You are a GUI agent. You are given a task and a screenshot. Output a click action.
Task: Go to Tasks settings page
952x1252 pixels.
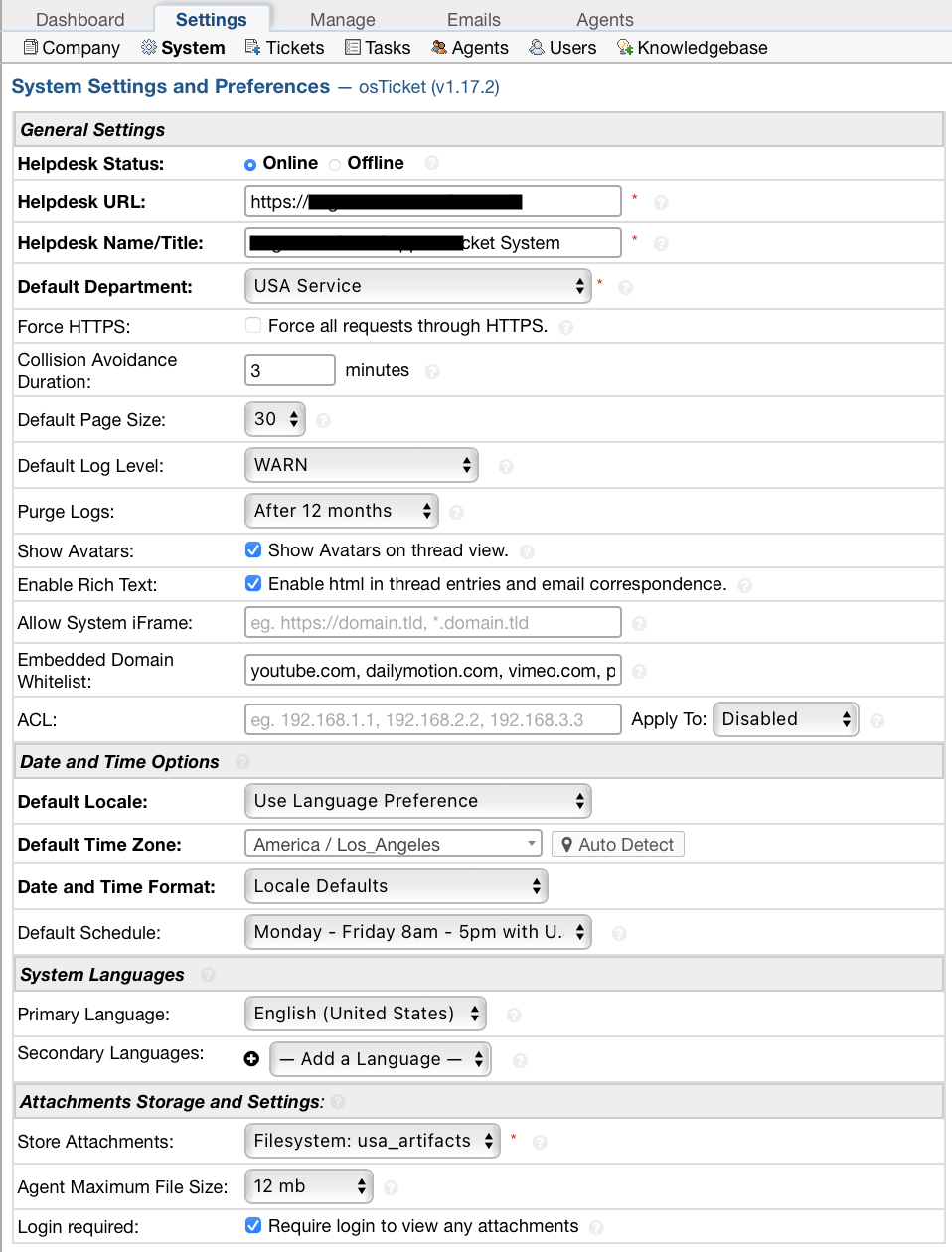[x=378, y=48]
